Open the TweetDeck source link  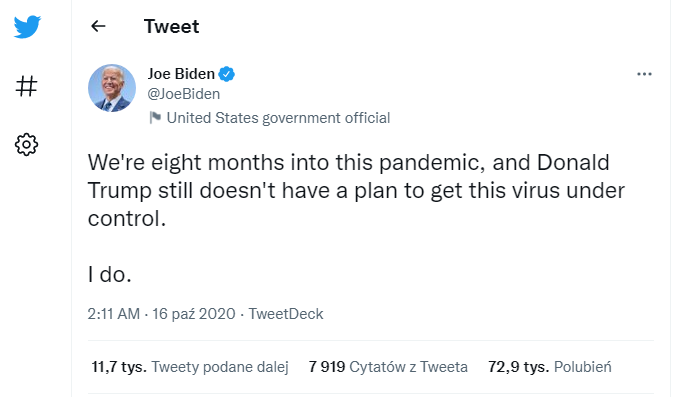coord(286,314)
